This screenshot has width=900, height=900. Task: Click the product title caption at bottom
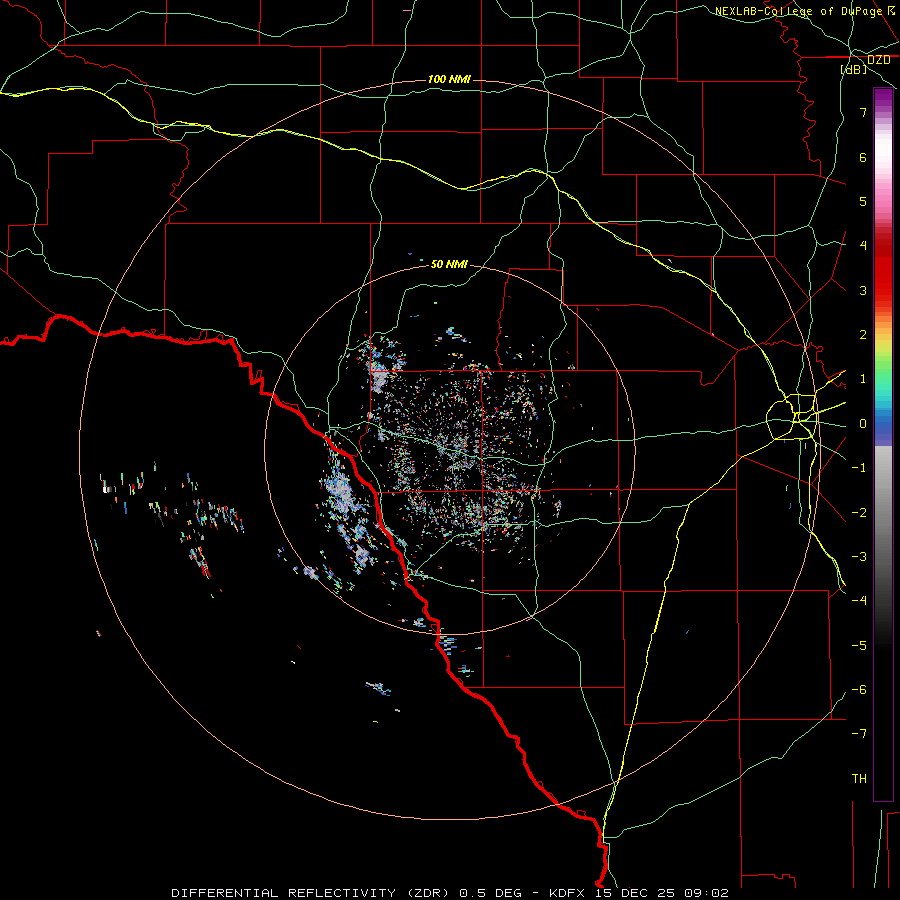pos(450,893)
